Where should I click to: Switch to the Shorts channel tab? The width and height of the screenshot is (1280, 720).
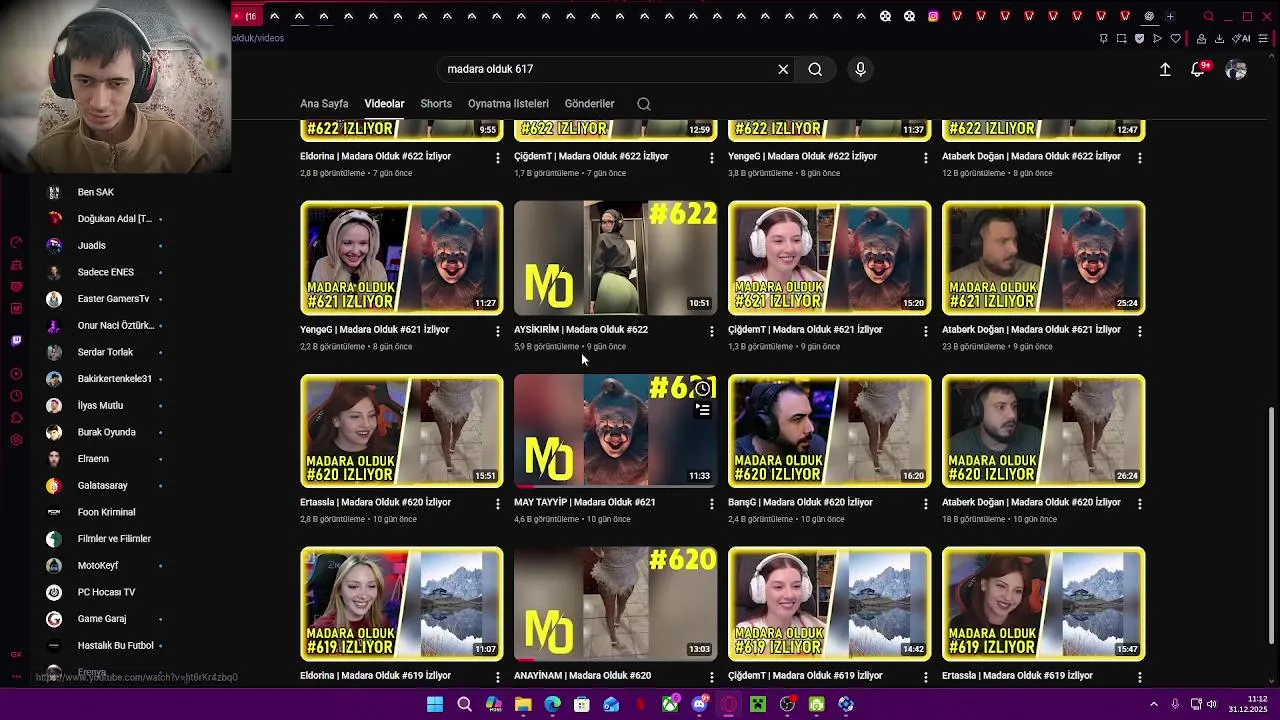click(x=436, y=104)
